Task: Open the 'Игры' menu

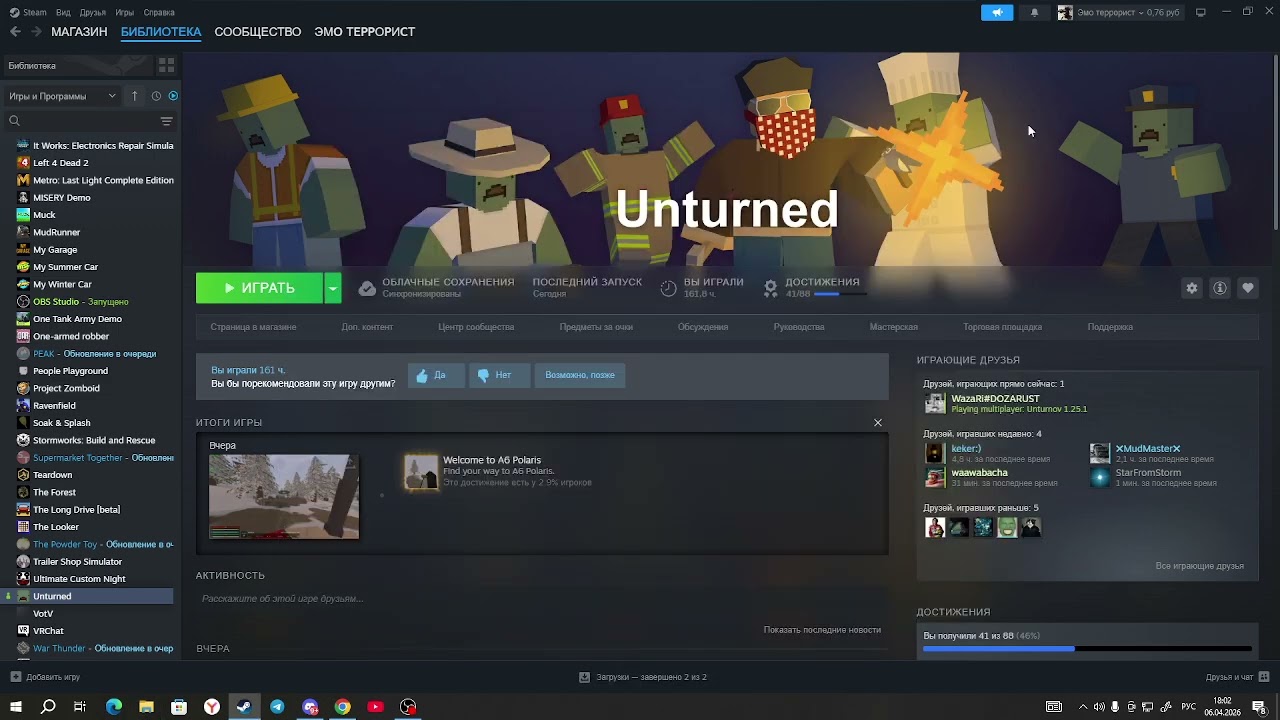Action: coord(125,12)
